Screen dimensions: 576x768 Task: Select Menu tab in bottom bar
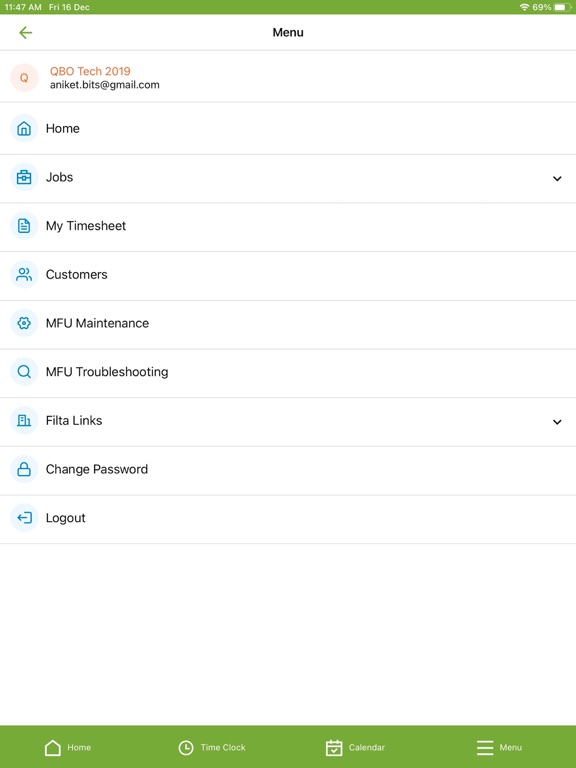tap(499, 747)
